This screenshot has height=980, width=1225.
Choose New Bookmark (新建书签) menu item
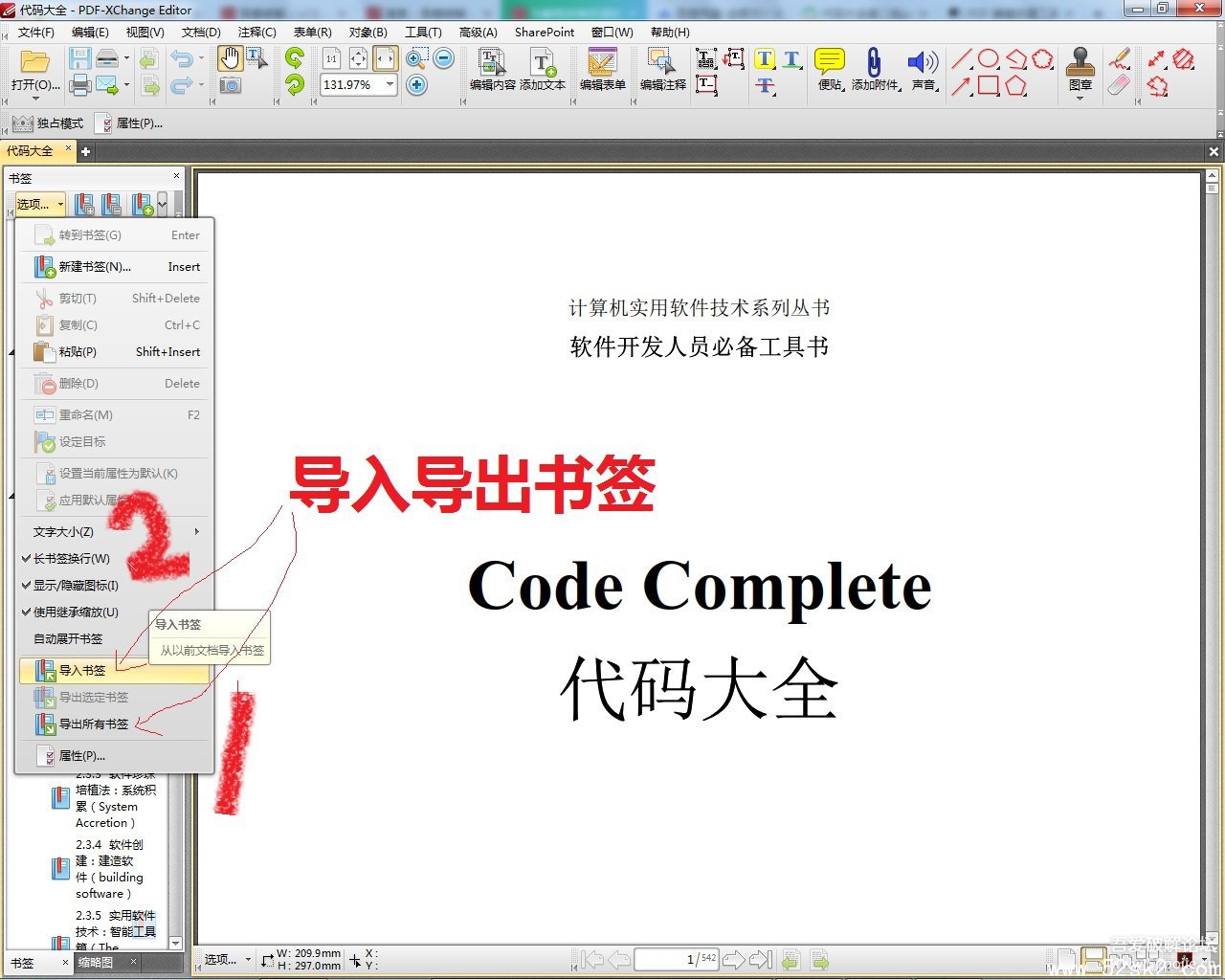(x=115, y=267)
